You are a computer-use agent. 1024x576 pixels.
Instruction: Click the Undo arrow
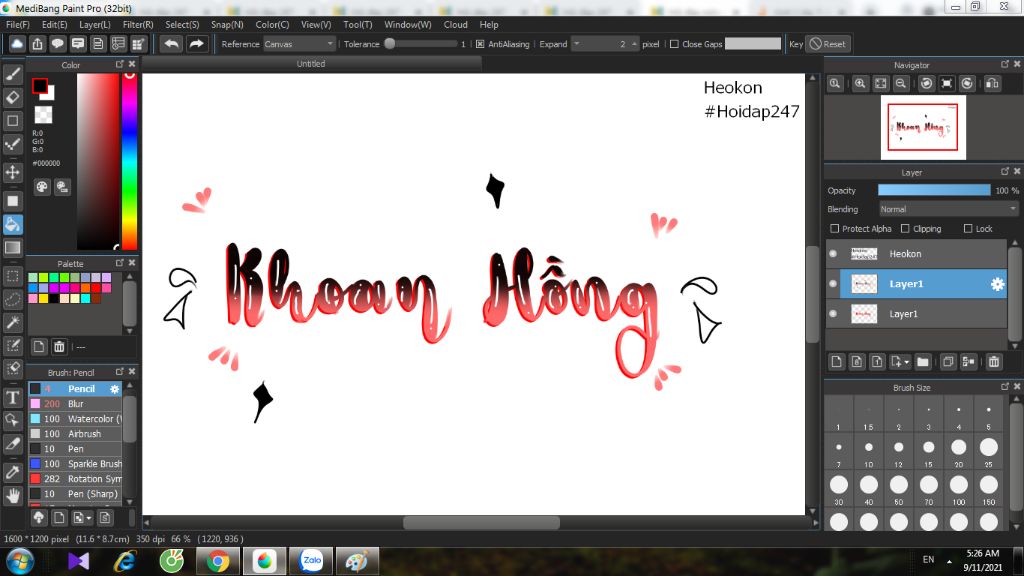pos(172,44)
